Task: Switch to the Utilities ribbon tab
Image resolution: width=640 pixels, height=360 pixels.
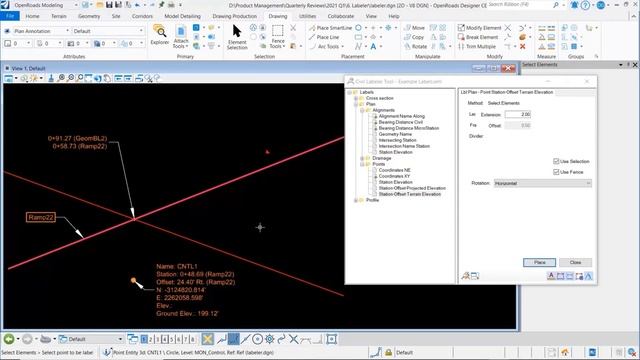Action: pyautogui.click(x=307, y=16)
